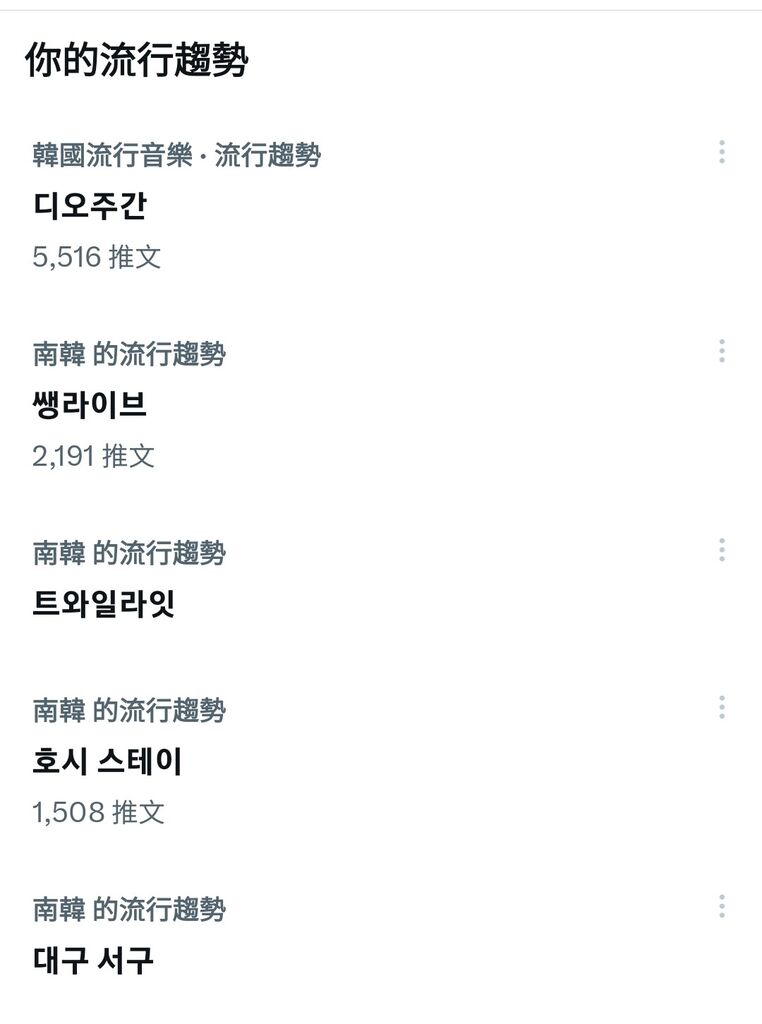Open the 쌩라이브 trending topic
This screenshot has width=762, height=1024.
pos(89,405)
